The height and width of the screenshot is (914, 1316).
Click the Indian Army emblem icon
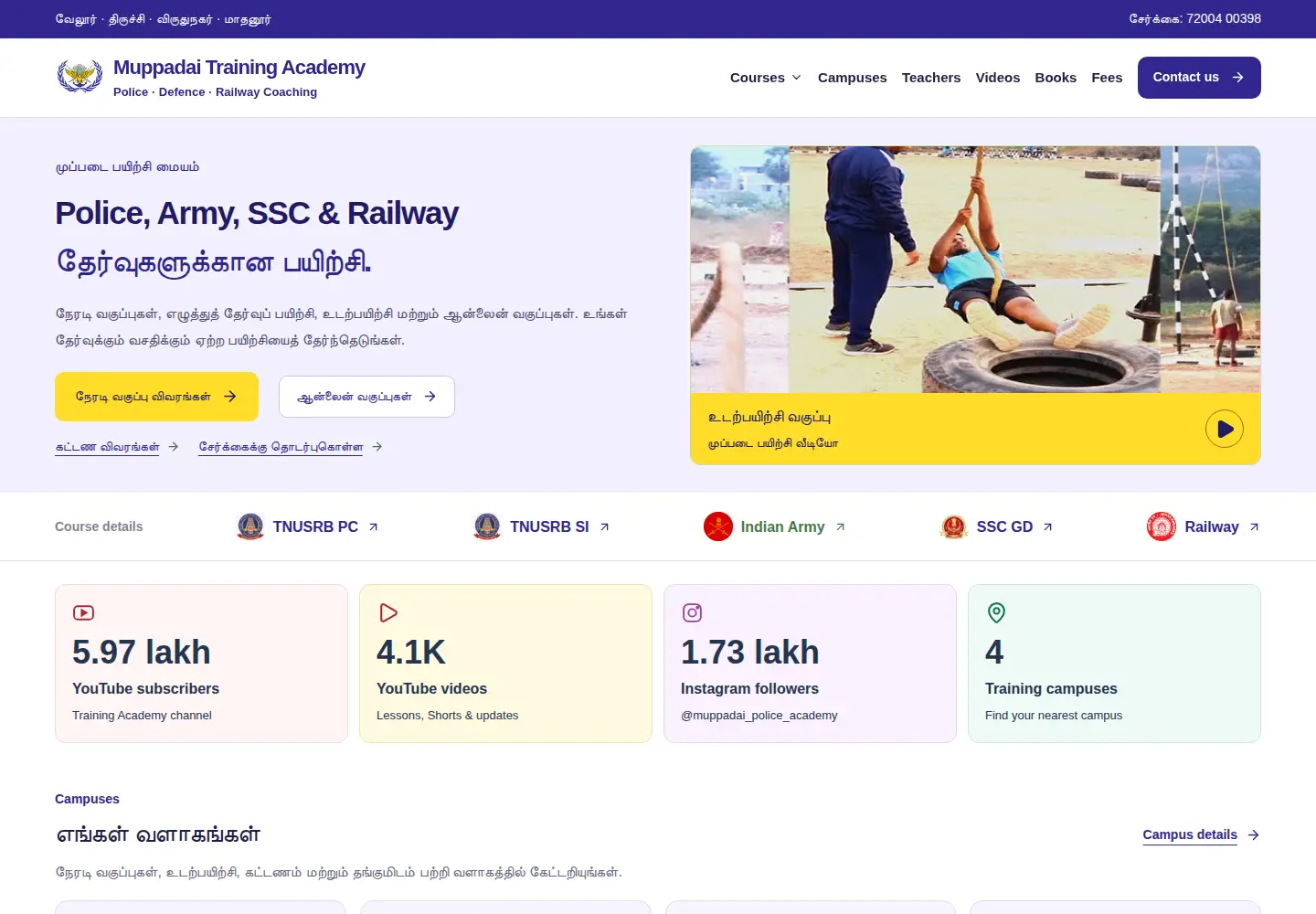pyautogui.click(x=718, y=526)
